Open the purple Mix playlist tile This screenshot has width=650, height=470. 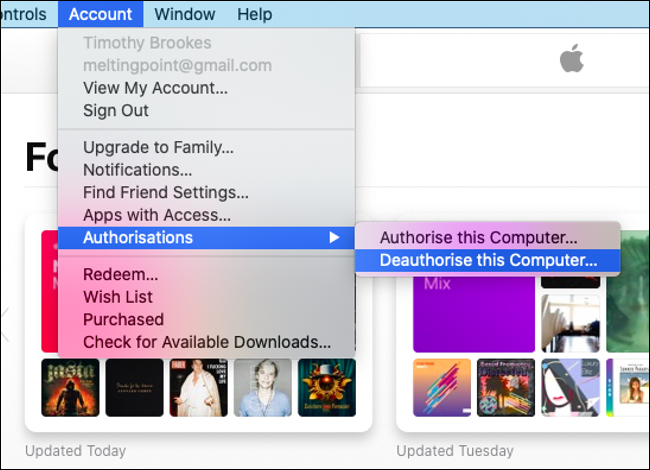[474, 314]
